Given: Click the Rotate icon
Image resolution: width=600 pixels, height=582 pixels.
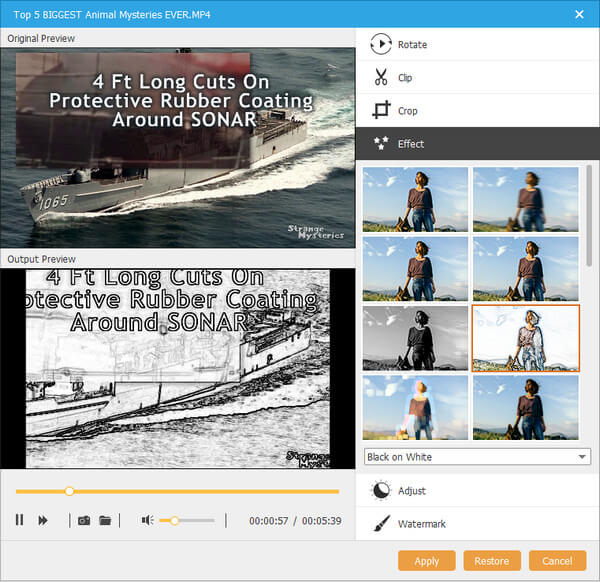Looking at the screenshot, I should 380,44.
